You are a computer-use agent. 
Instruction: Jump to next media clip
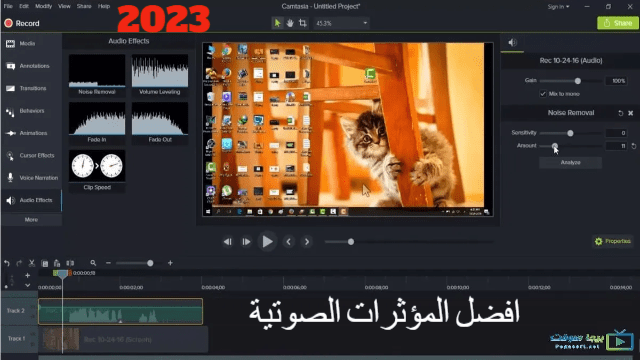[x=307, y=242]
